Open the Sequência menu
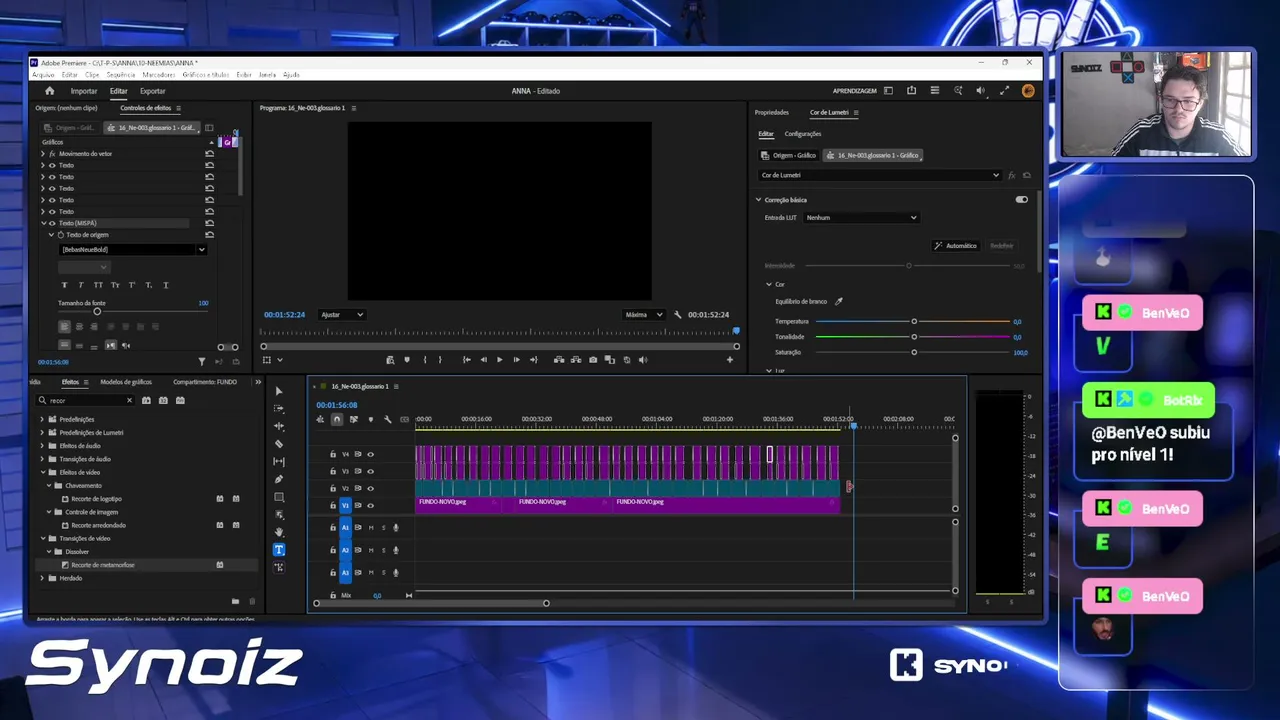The width and height of the screenshot is (1280, 720). coord(121,75)
